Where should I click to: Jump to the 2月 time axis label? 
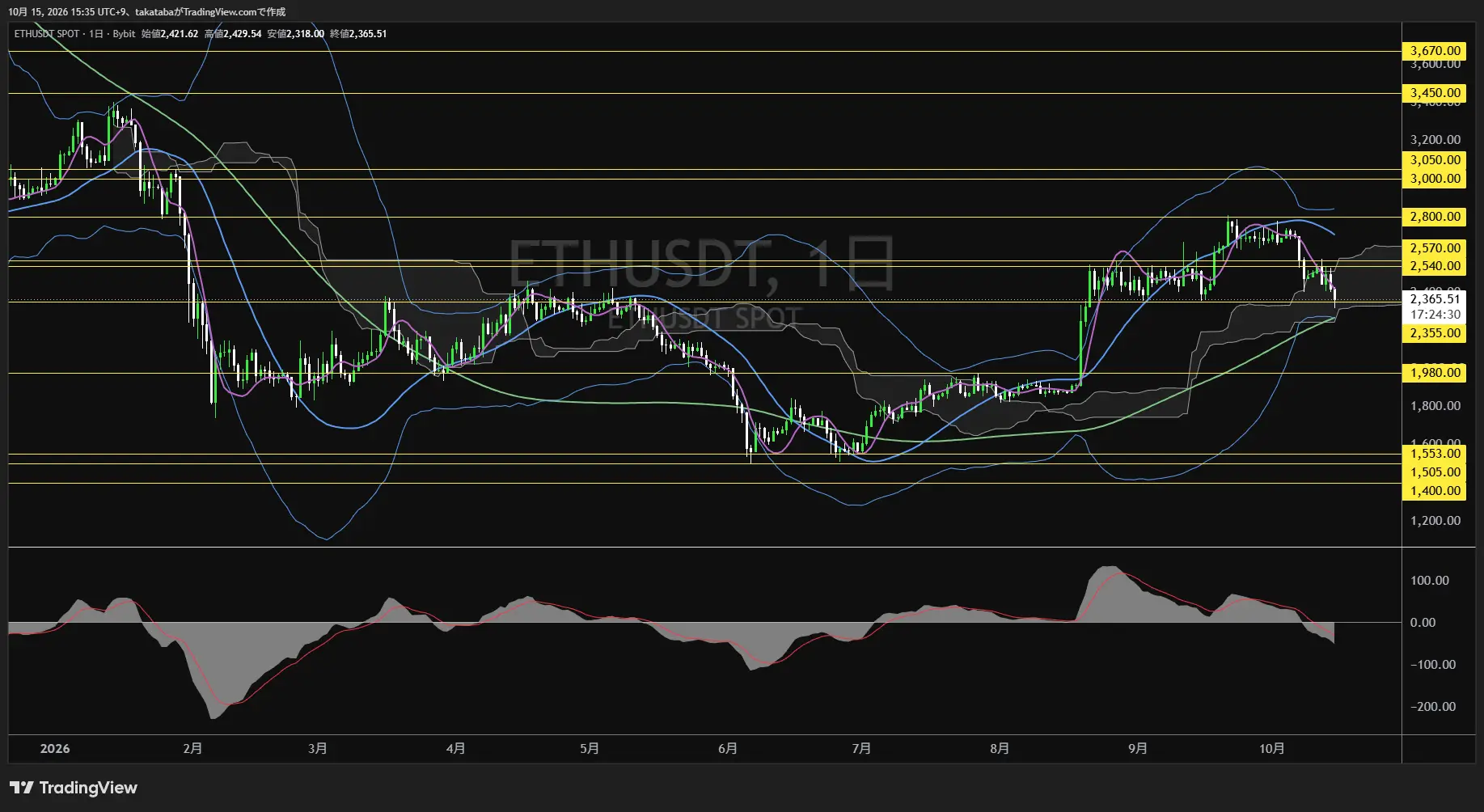tap(192, 749)
